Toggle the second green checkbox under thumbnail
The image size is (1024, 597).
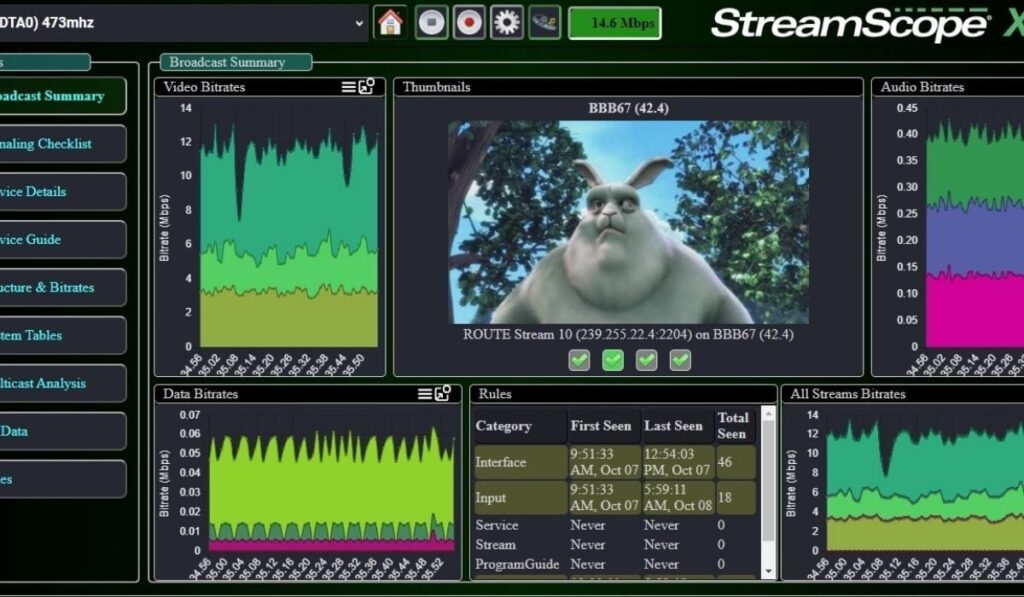click(x=613, y=360)
